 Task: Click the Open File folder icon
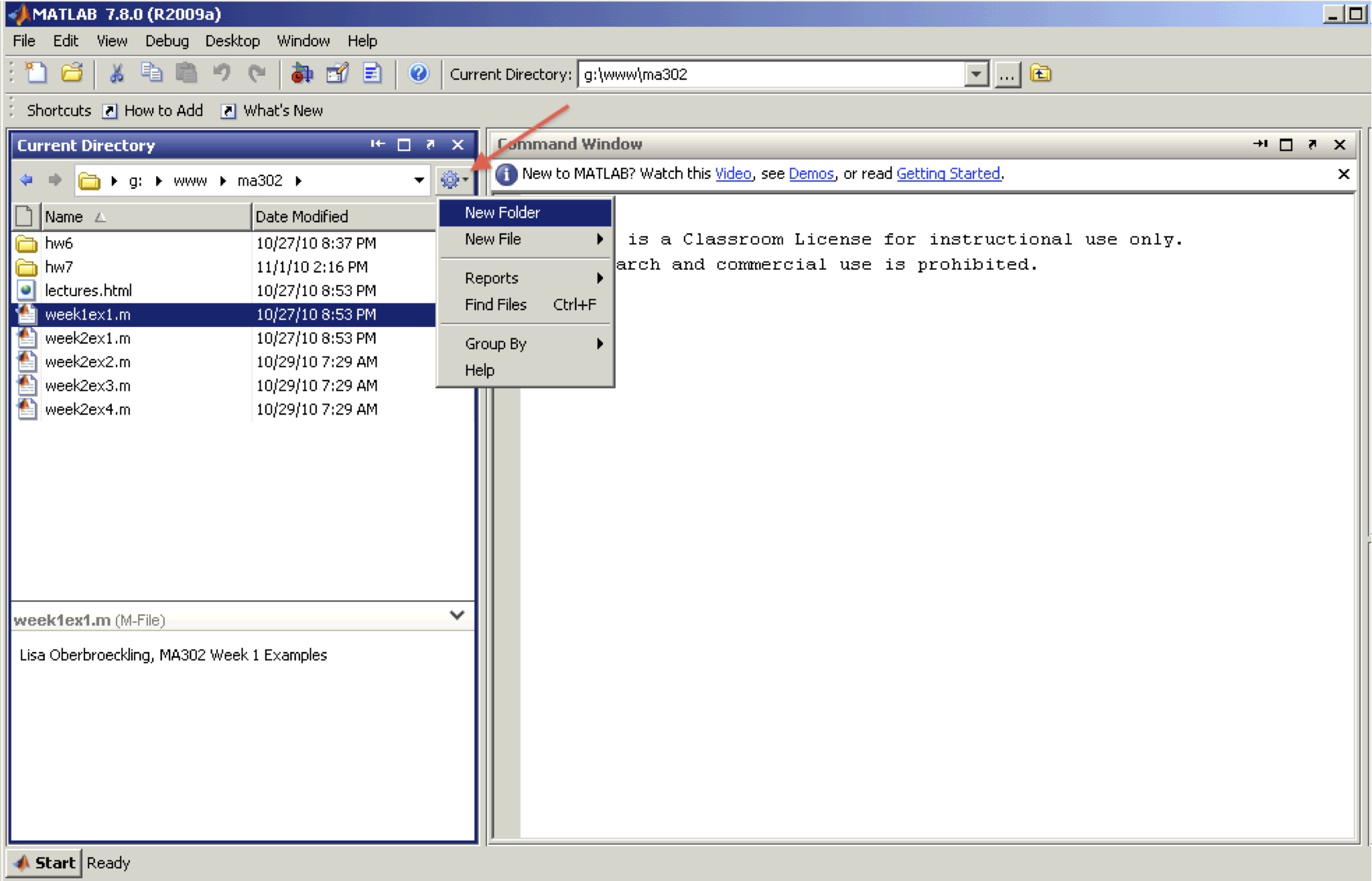[72, 73]
